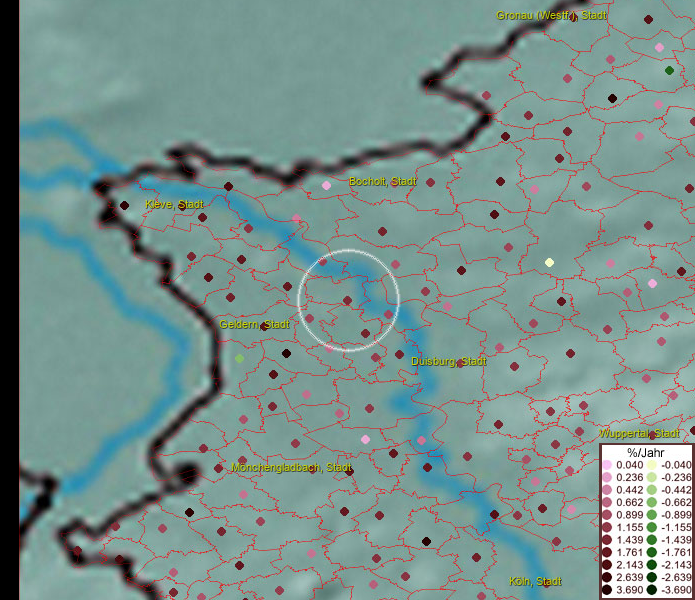
Task: Click the 1.155 legend value
Action: click(629, 527)
